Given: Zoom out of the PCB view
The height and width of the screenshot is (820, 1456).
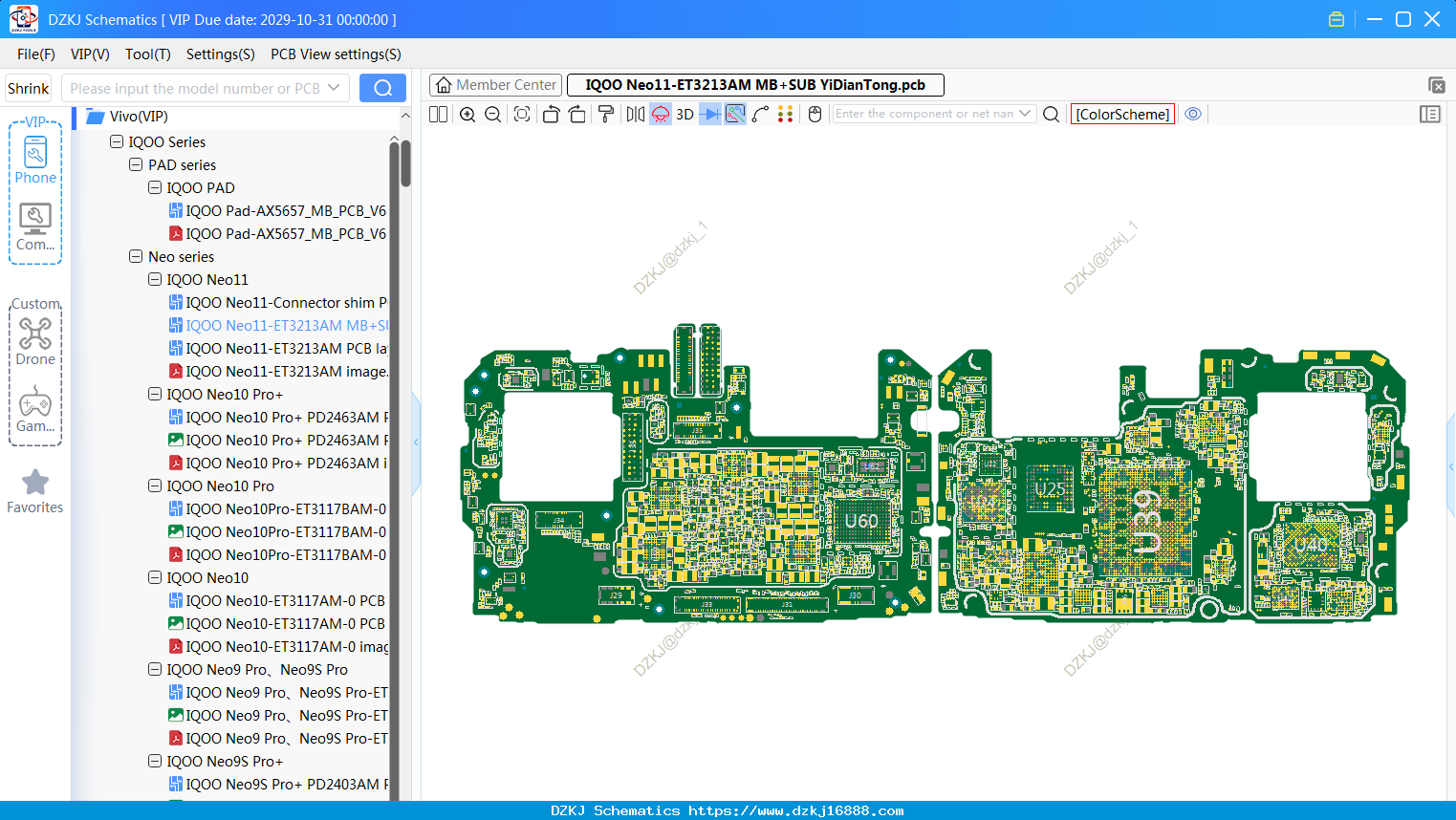Looking at the screenshot, I should 493,115.
